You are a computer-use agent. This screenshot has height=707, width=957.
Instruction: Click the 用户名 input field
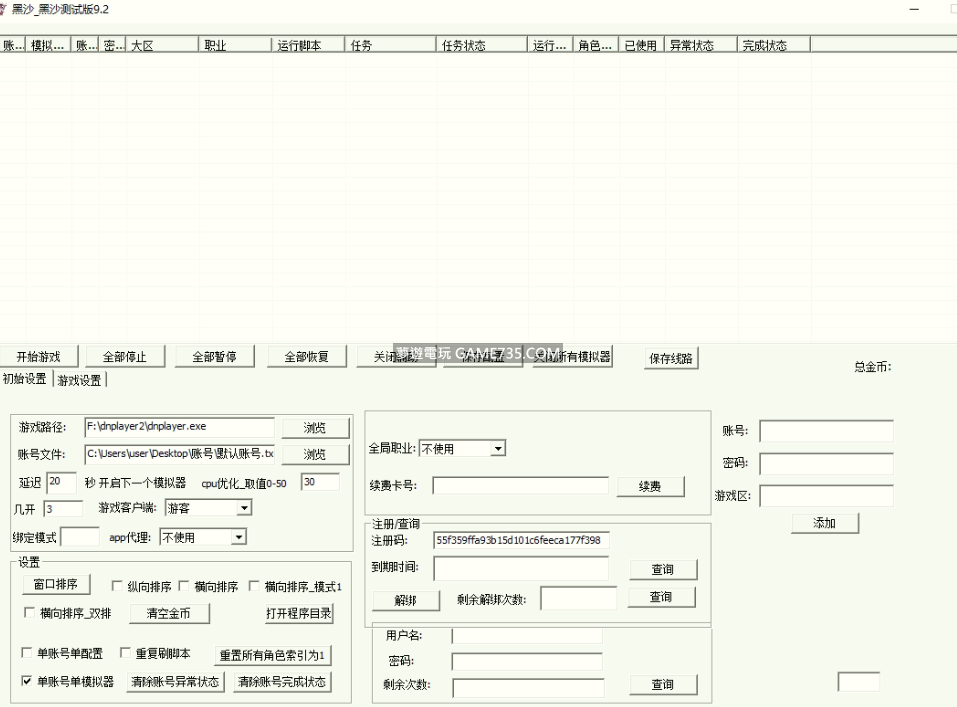527,636
